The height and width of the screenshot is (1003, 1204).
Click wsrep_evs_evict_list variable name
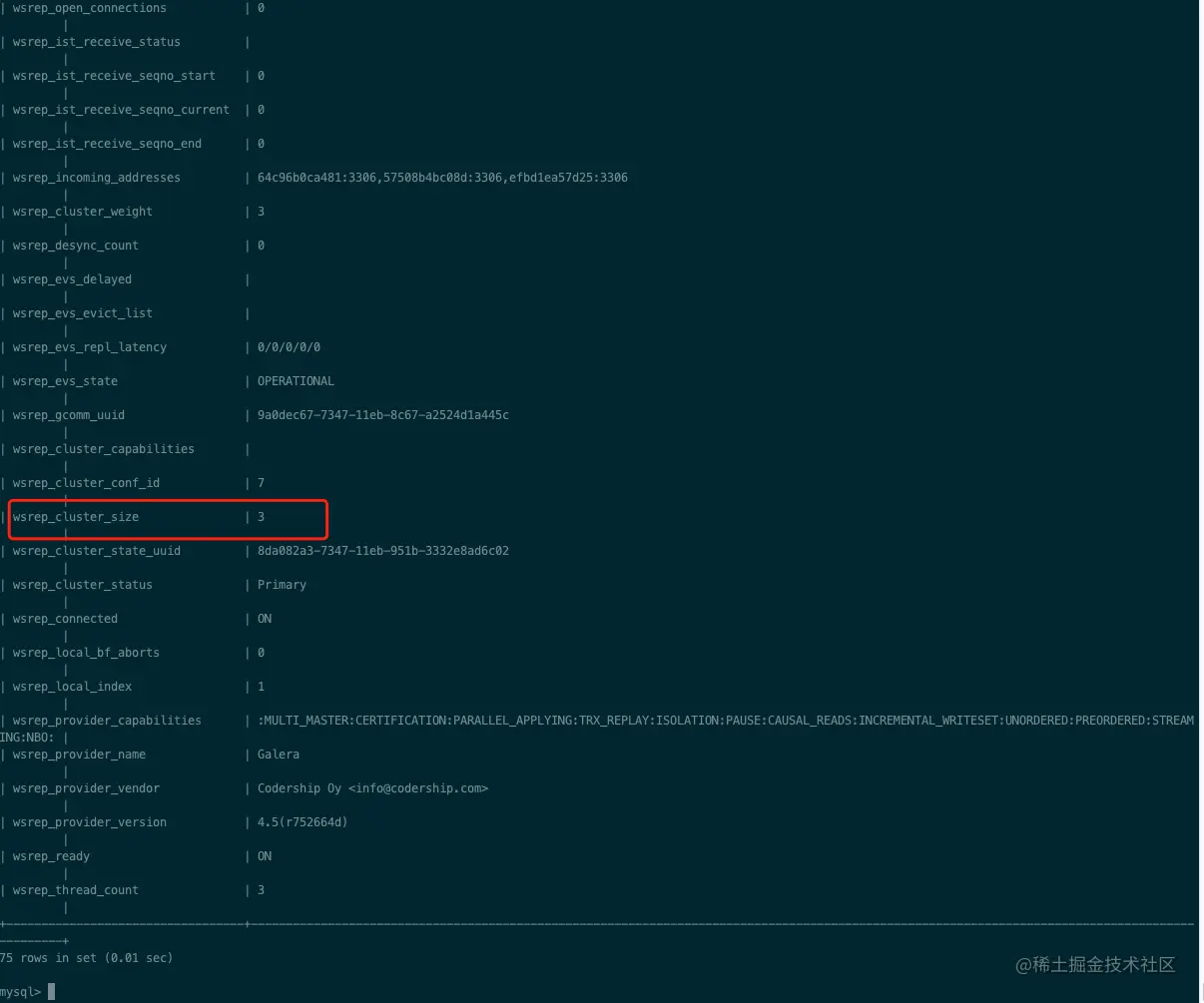[x=82, y=313]
